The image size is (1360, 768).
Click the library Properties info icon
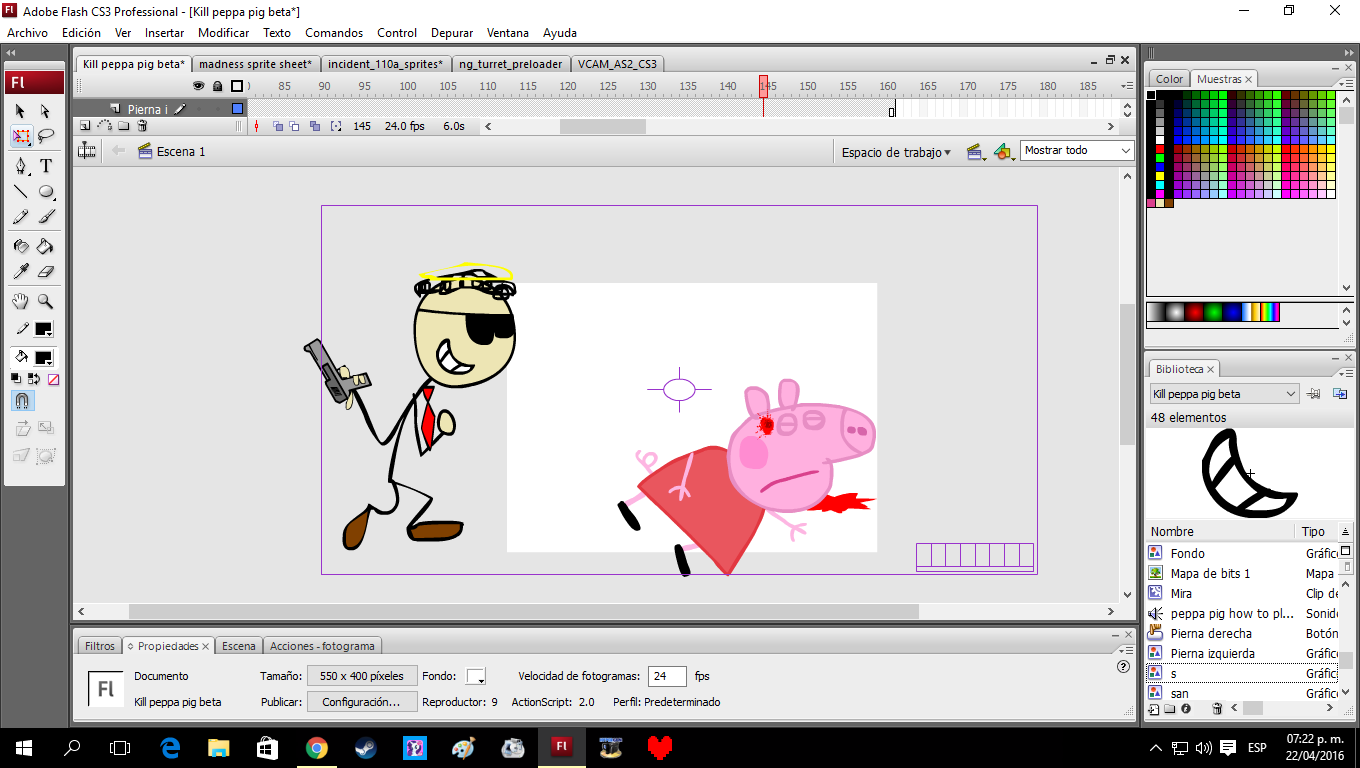1186,709
